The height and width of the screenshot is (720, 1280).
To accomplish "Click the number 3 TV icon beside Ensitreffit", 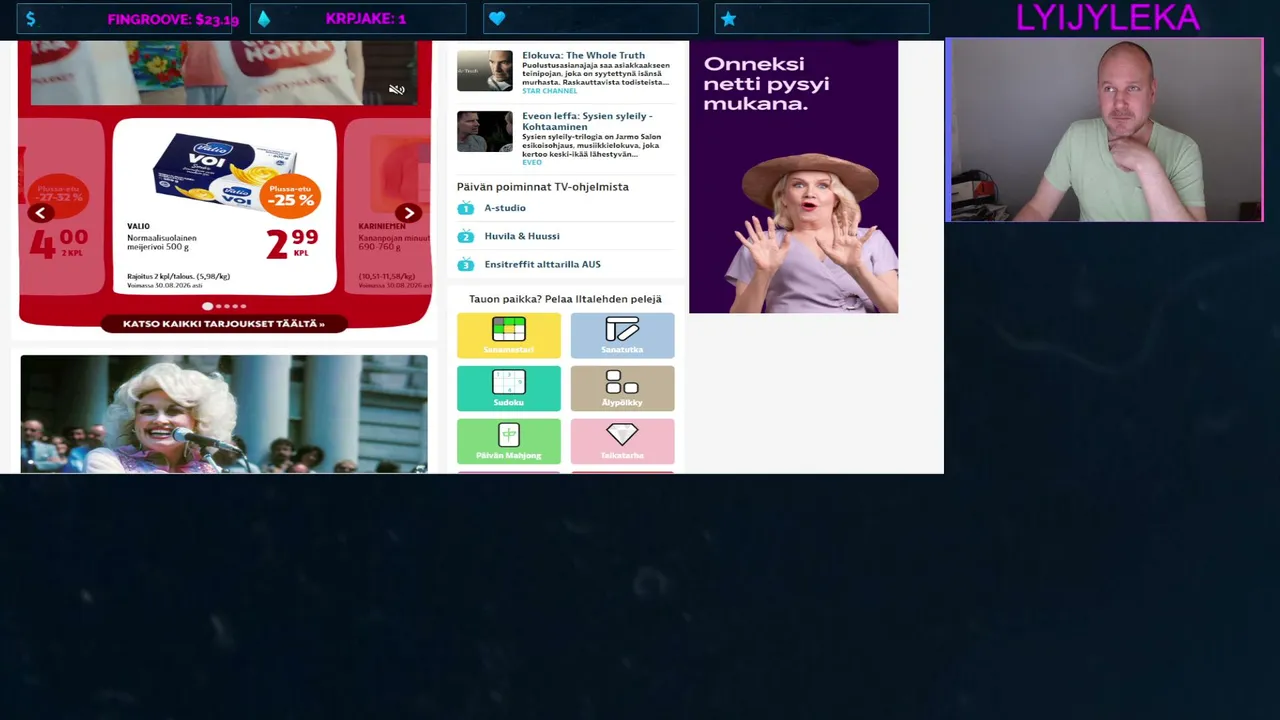I will pos(465,264).
